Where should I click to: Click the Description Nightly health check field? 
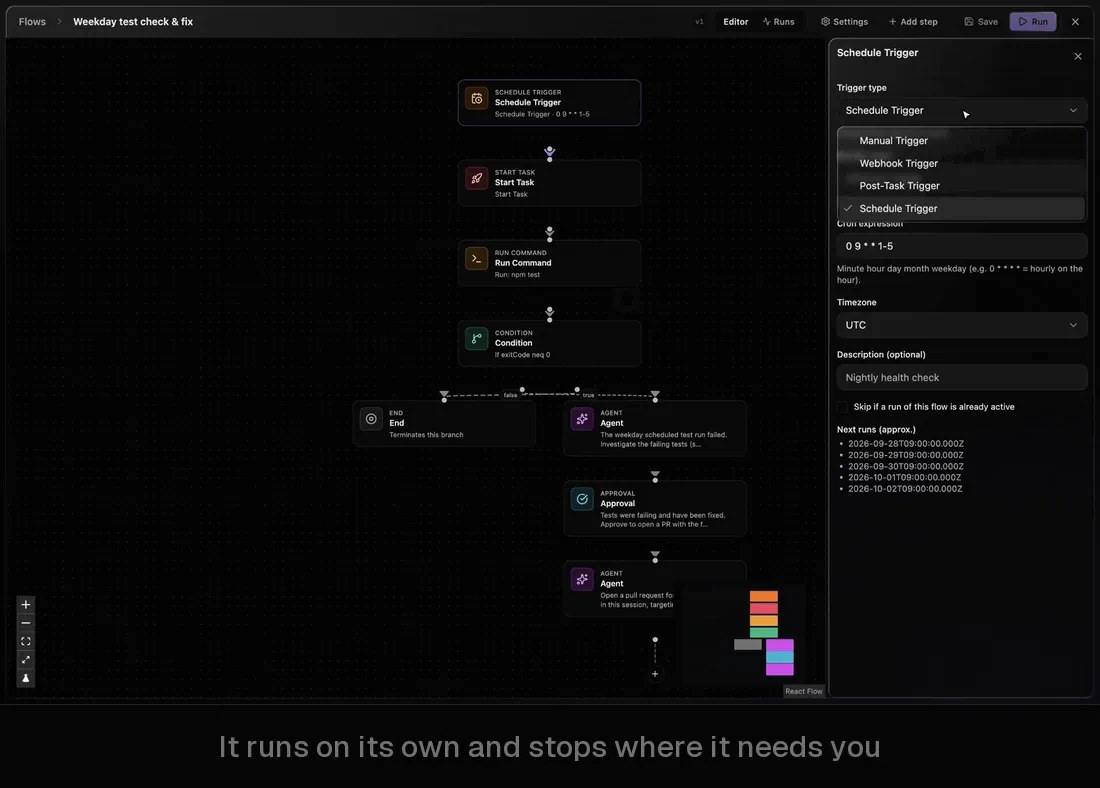tap(961, 378)
